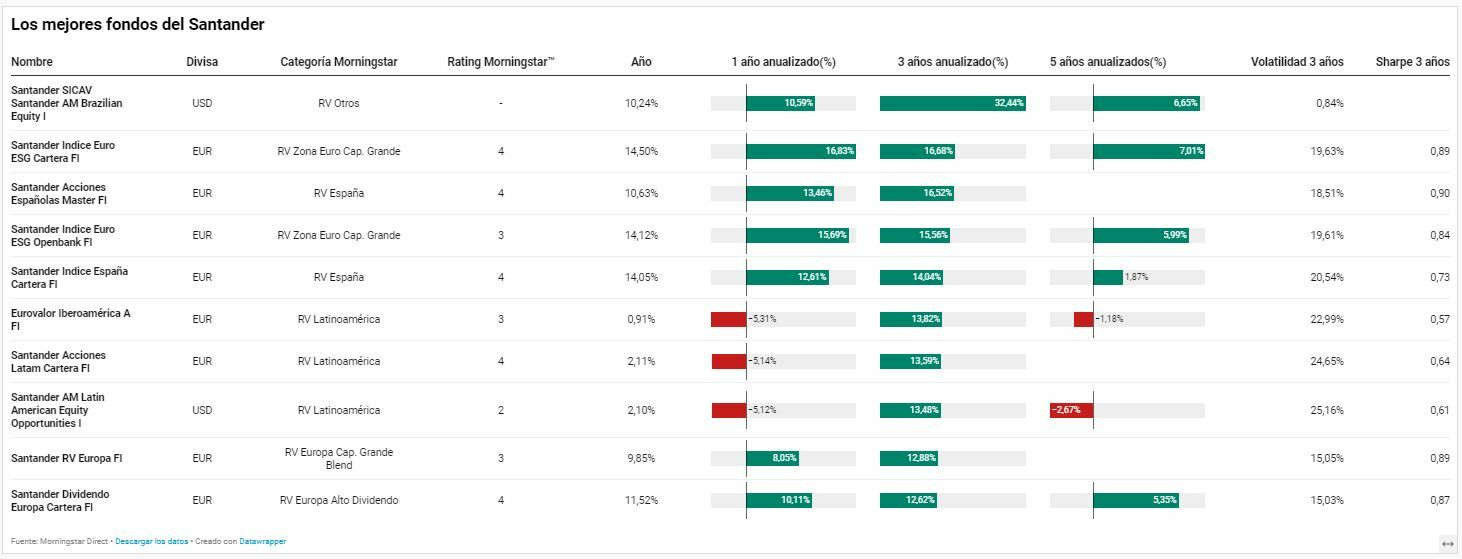Click the "5 años anualizados(%)" header
This screenshot has width=1462, height=559.
(1108, 62)
